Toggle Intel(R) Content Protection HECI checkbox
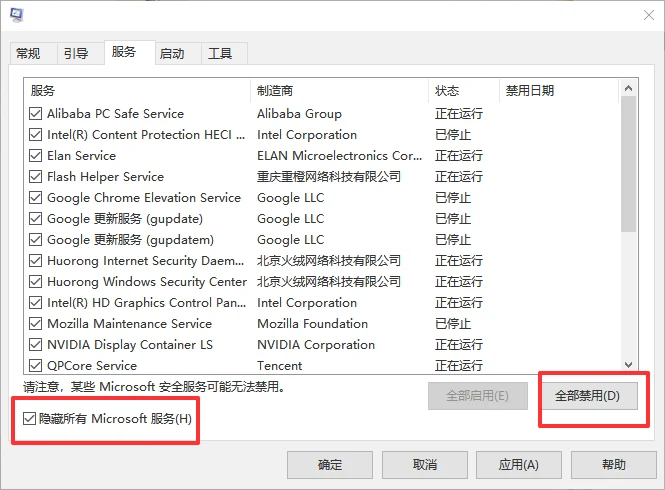Viewport: 665px width, 490px height. pyautogui.click(x=36, y=134)
